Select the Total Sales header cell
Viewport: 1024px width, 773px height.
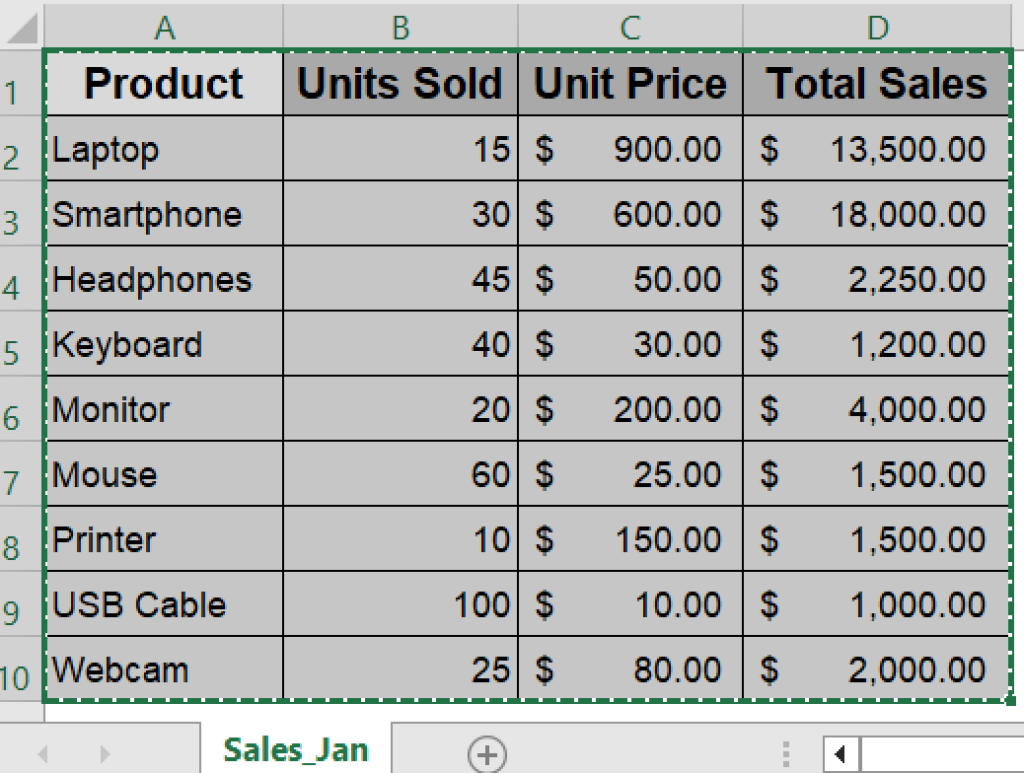pyautogui.click(x=877, y=84)
